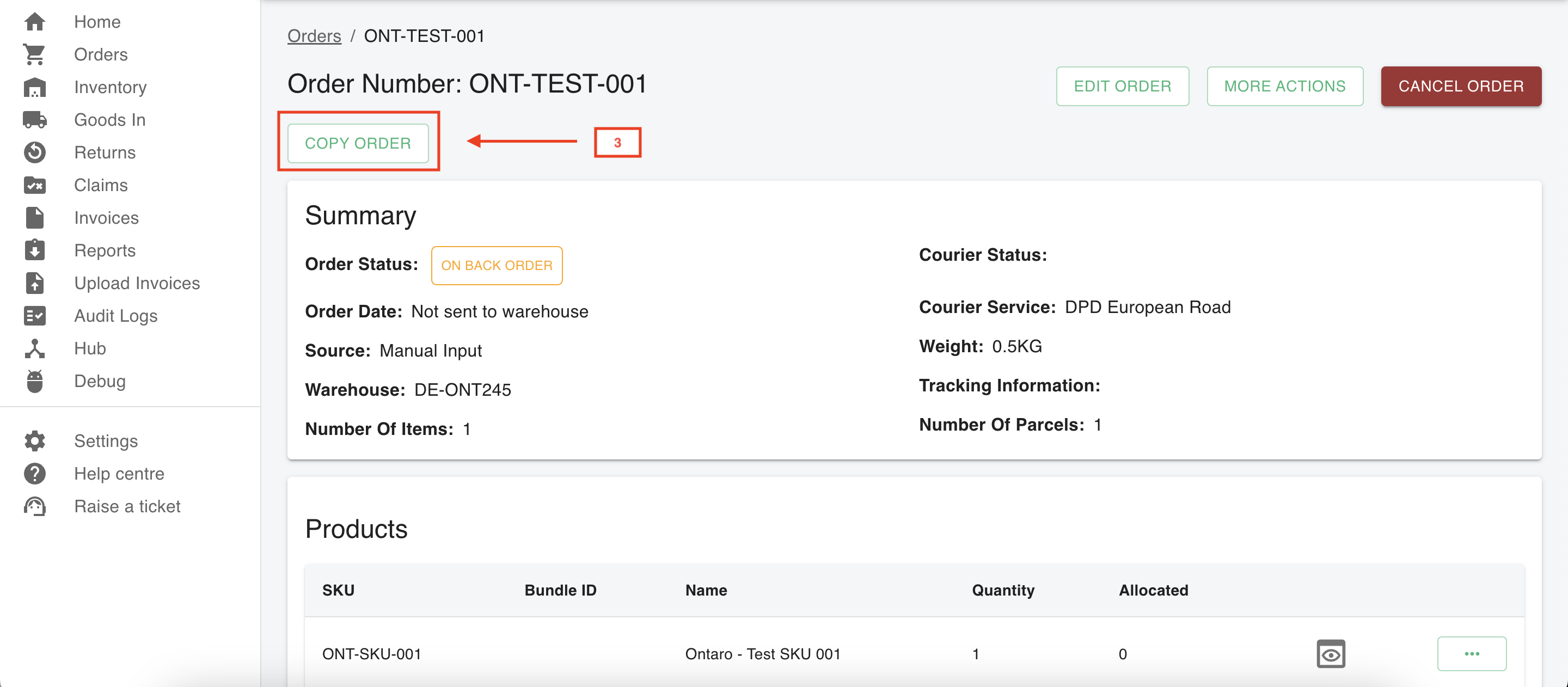Select Hub menu item
Screen dimensions: 1568x687
pyautogui.click(x=90, y=349)
